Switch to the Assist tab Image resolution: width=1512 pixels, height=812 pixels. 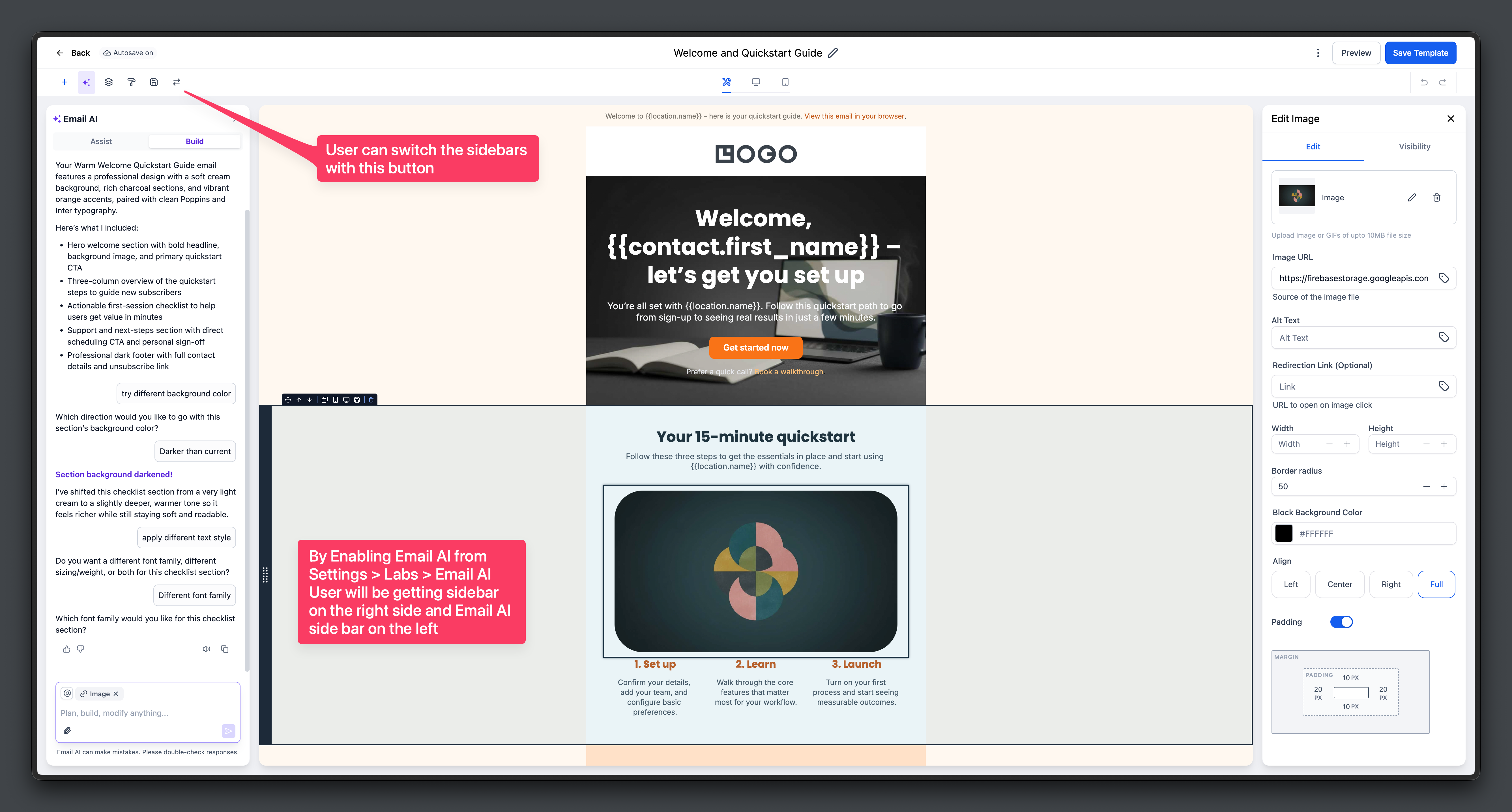(x=101, y=141)
